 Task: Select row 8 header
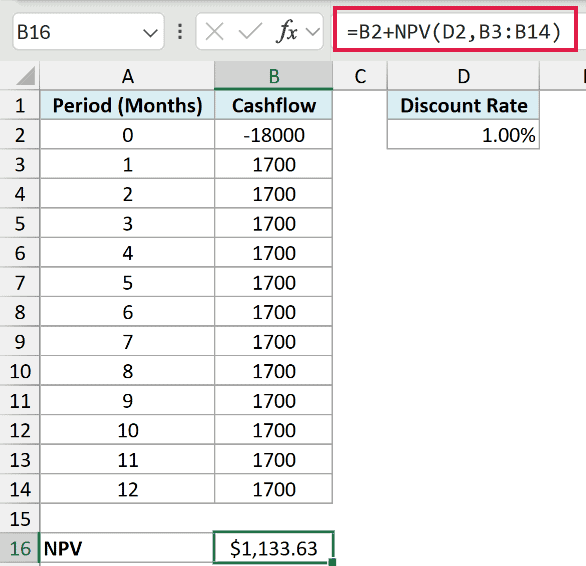[19, 312]
